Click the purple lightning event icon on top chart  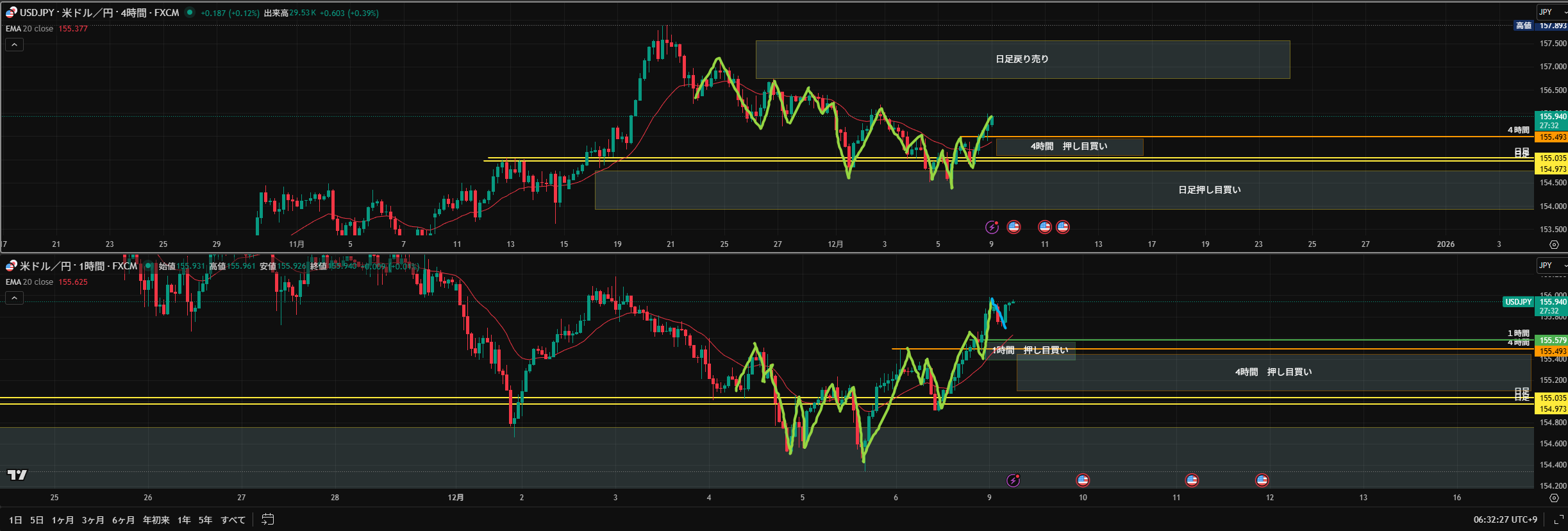click(992, 227)
